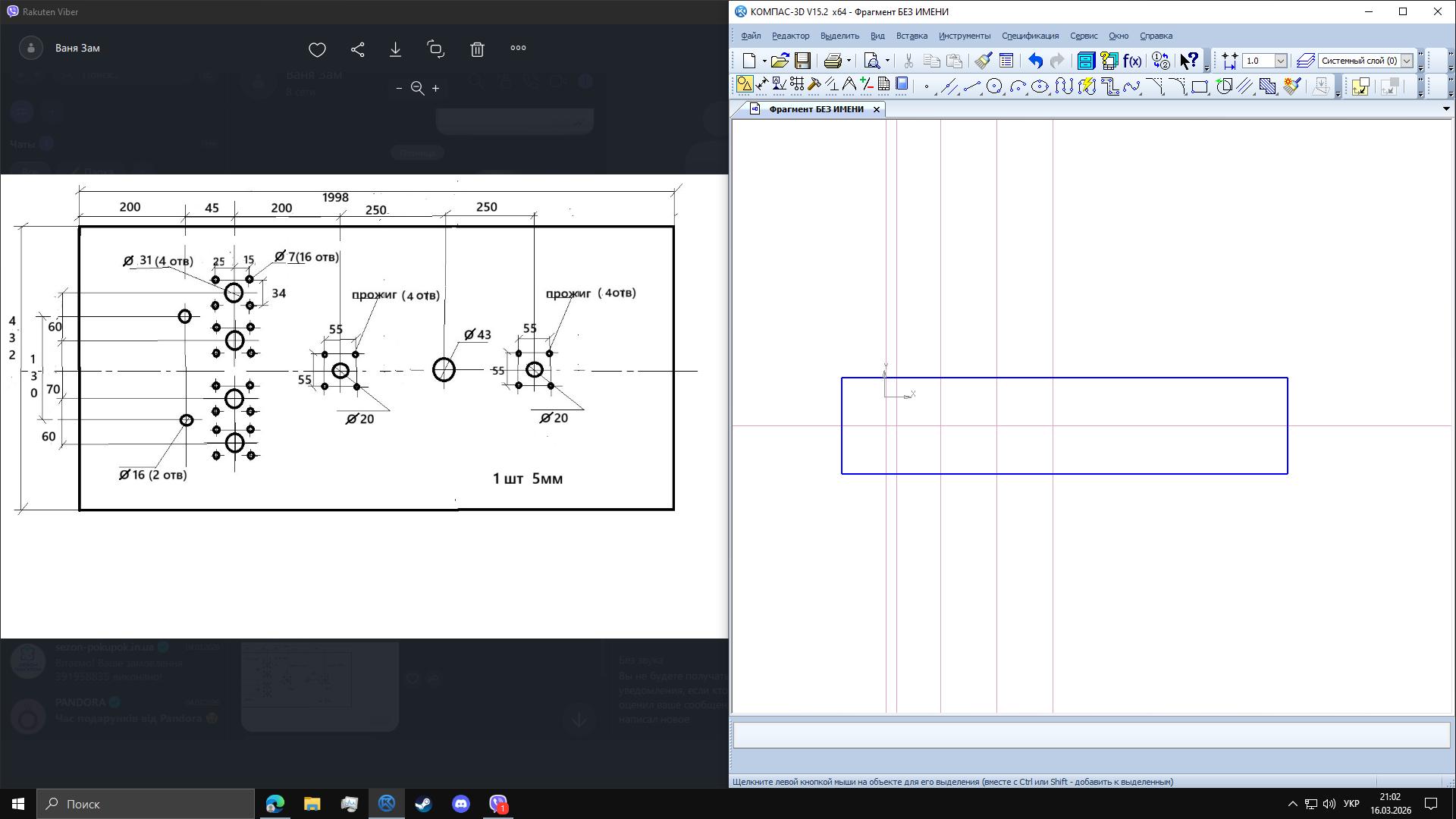The width and height of the screenshot is (1456, 819).
Task: Expand the Print dropdown arrow
Action: 849,61
